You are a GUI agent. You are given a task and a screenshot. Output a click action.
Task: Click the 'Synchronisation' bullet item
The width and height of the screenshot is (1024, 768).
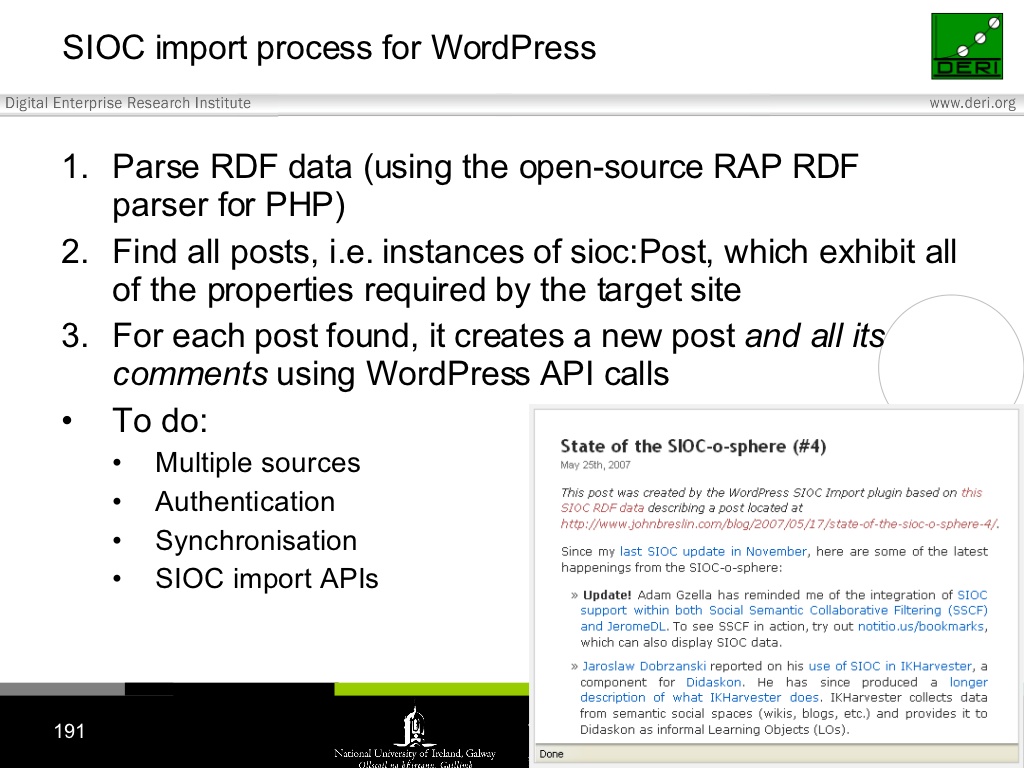255,541
